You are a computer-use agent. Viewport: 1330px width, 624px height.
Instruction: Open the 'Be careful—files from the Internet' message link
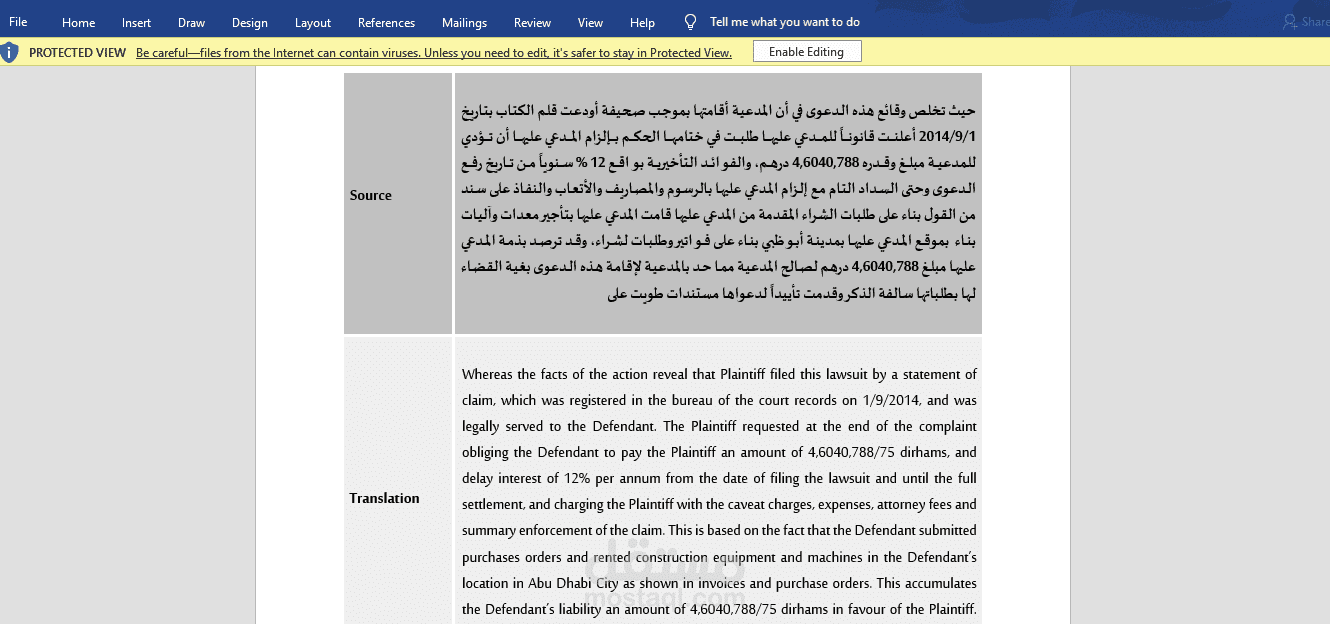click(x=434, y=52)
